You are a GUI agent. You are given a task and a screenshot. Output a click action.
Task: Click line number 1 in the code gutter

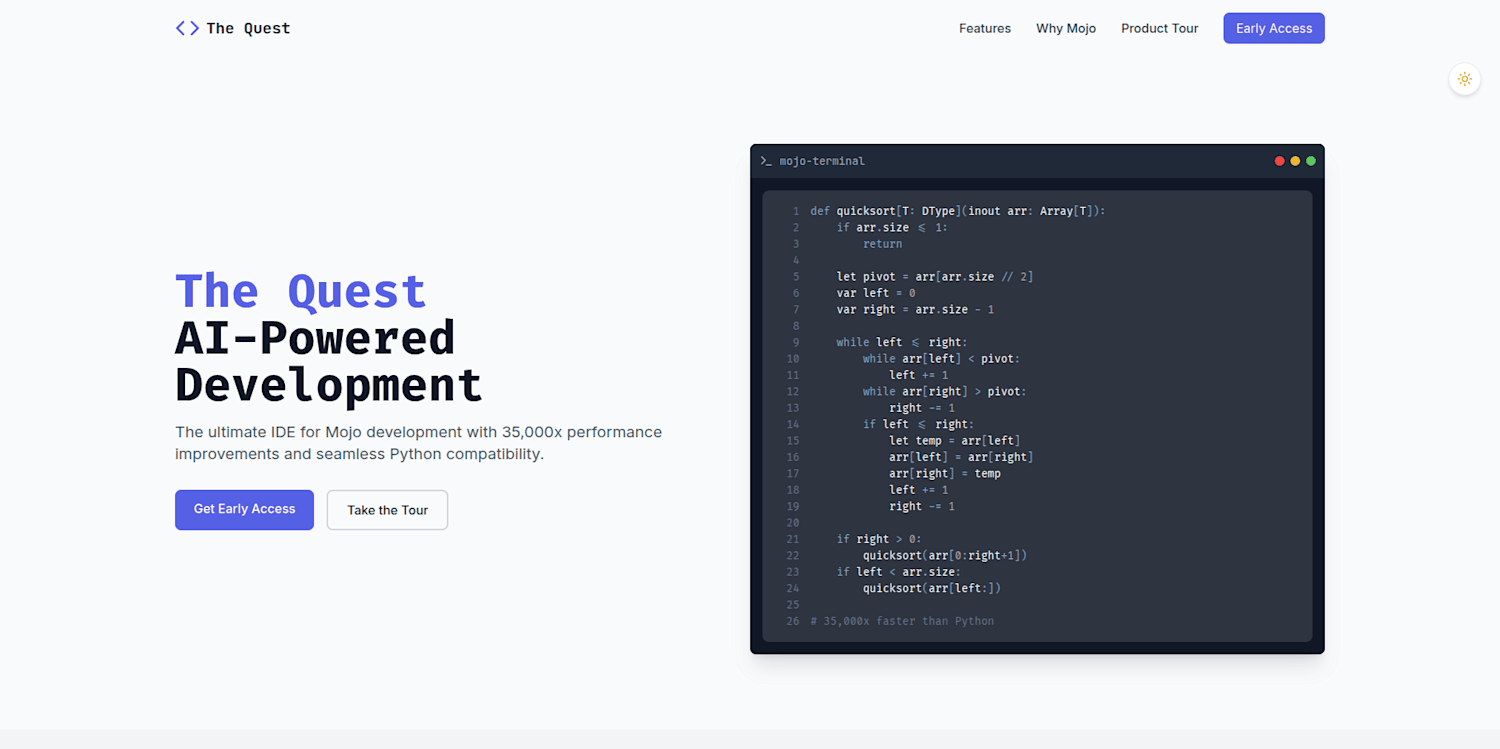click(x=796, y=211)
